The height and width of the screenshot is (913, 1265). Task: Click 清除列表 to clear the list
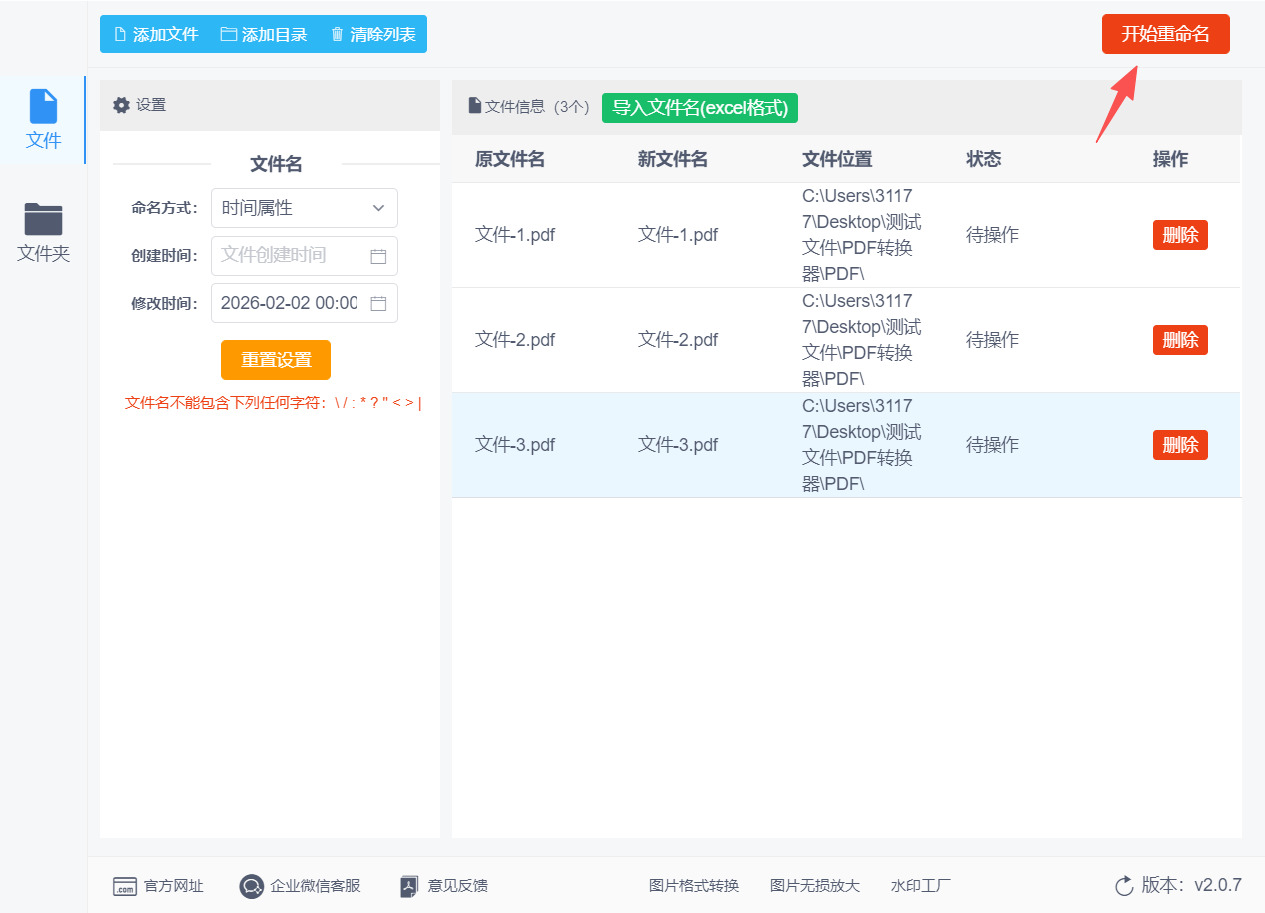[x=373, y=34]
